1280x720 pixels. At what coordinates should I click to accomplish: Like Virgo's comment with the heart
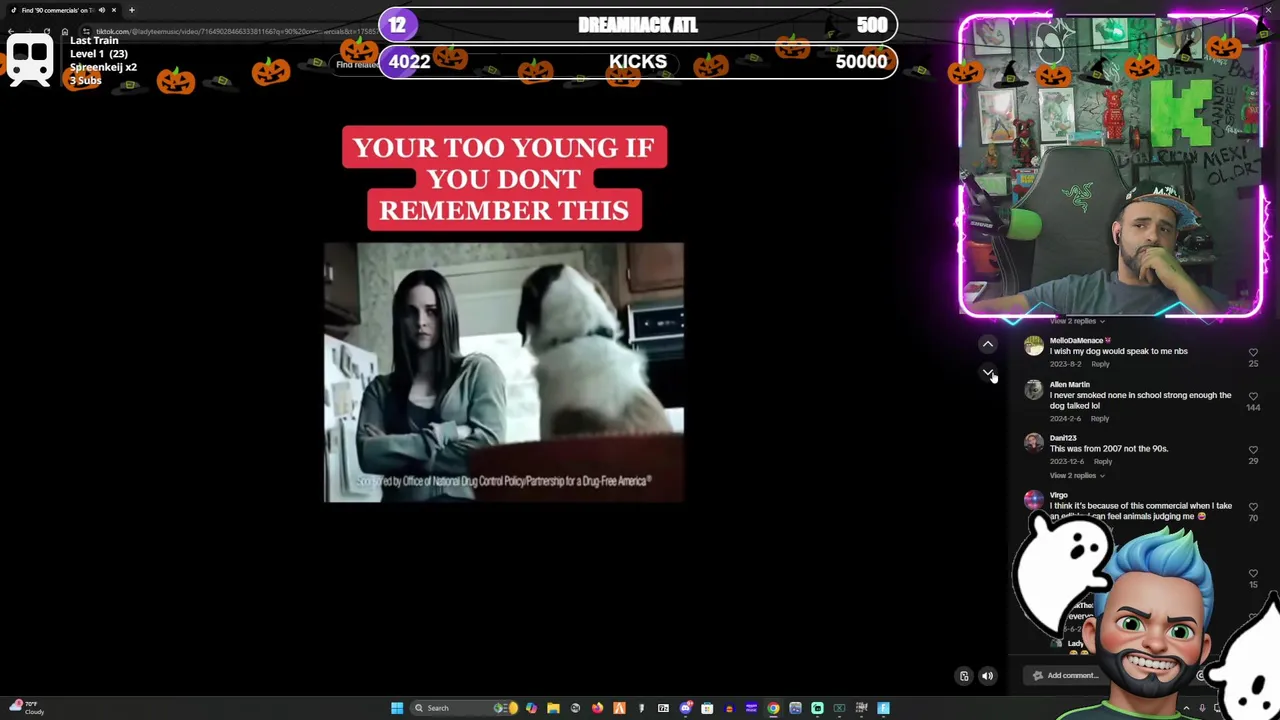(1253, 507)
